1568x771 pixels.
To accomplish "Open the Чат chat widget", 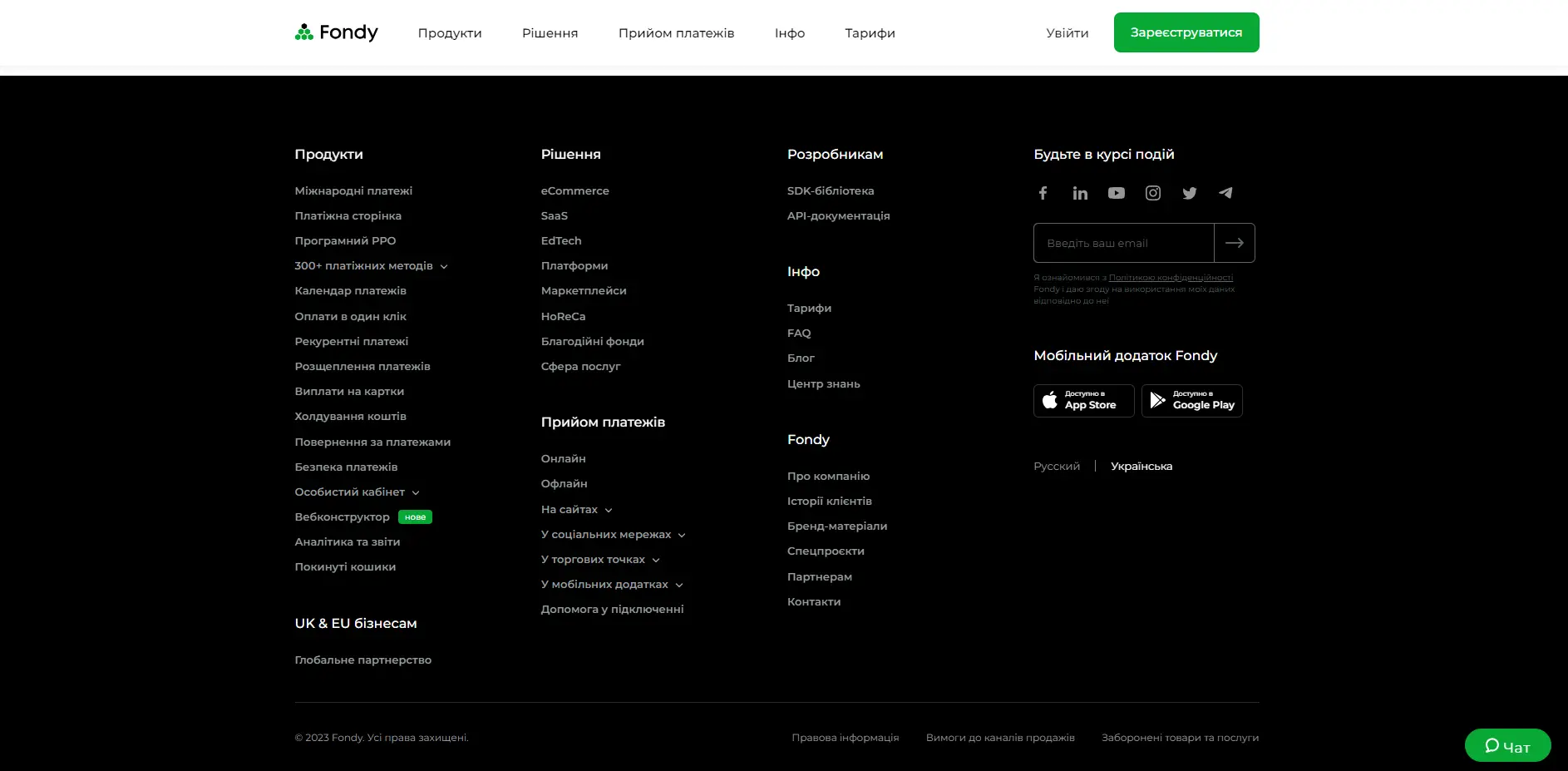I will [1508, 746].
